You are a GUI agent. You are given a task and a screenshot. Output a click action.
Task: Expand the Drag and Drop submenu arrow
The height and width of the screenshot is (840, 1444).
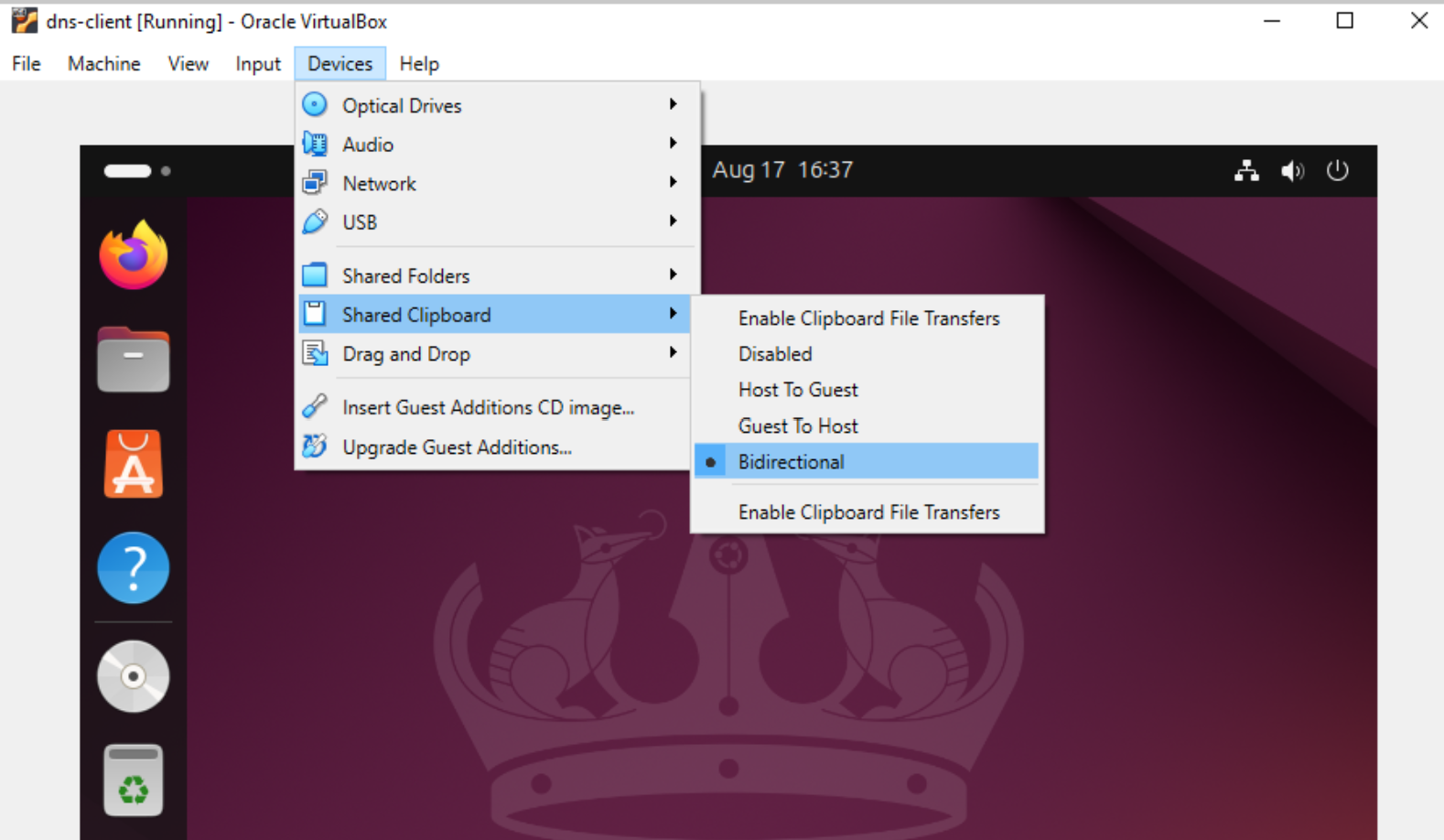673,352
